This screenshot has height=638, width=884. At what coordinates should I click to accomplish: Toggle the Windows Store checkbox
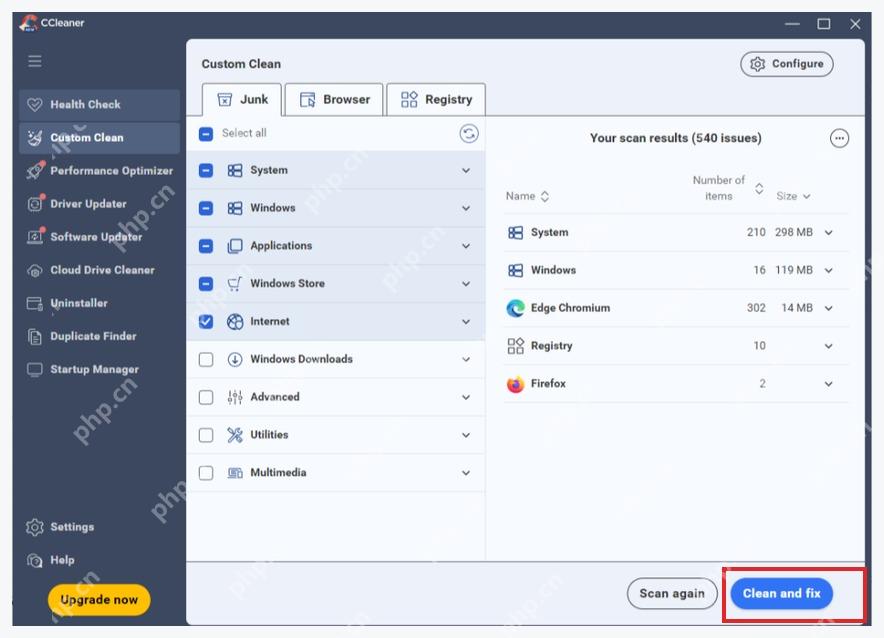[x=206, y=283]
